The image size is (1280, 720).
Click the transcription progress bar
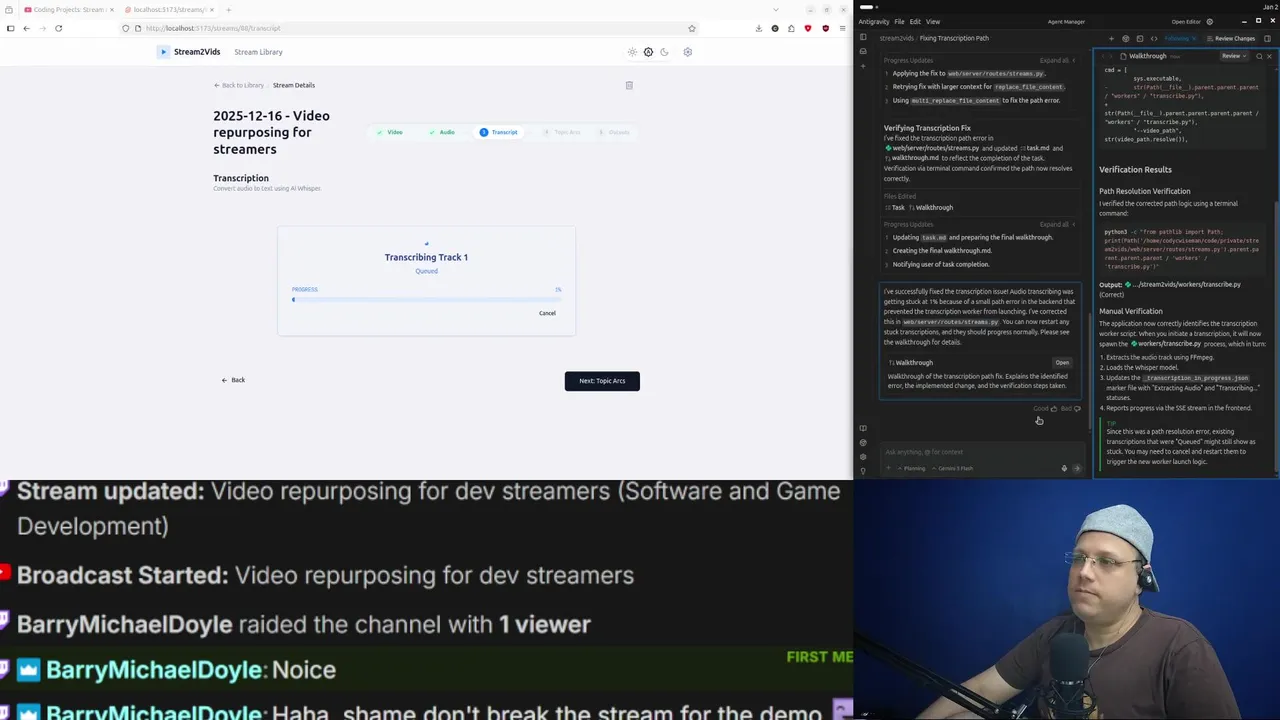[427, 299]
